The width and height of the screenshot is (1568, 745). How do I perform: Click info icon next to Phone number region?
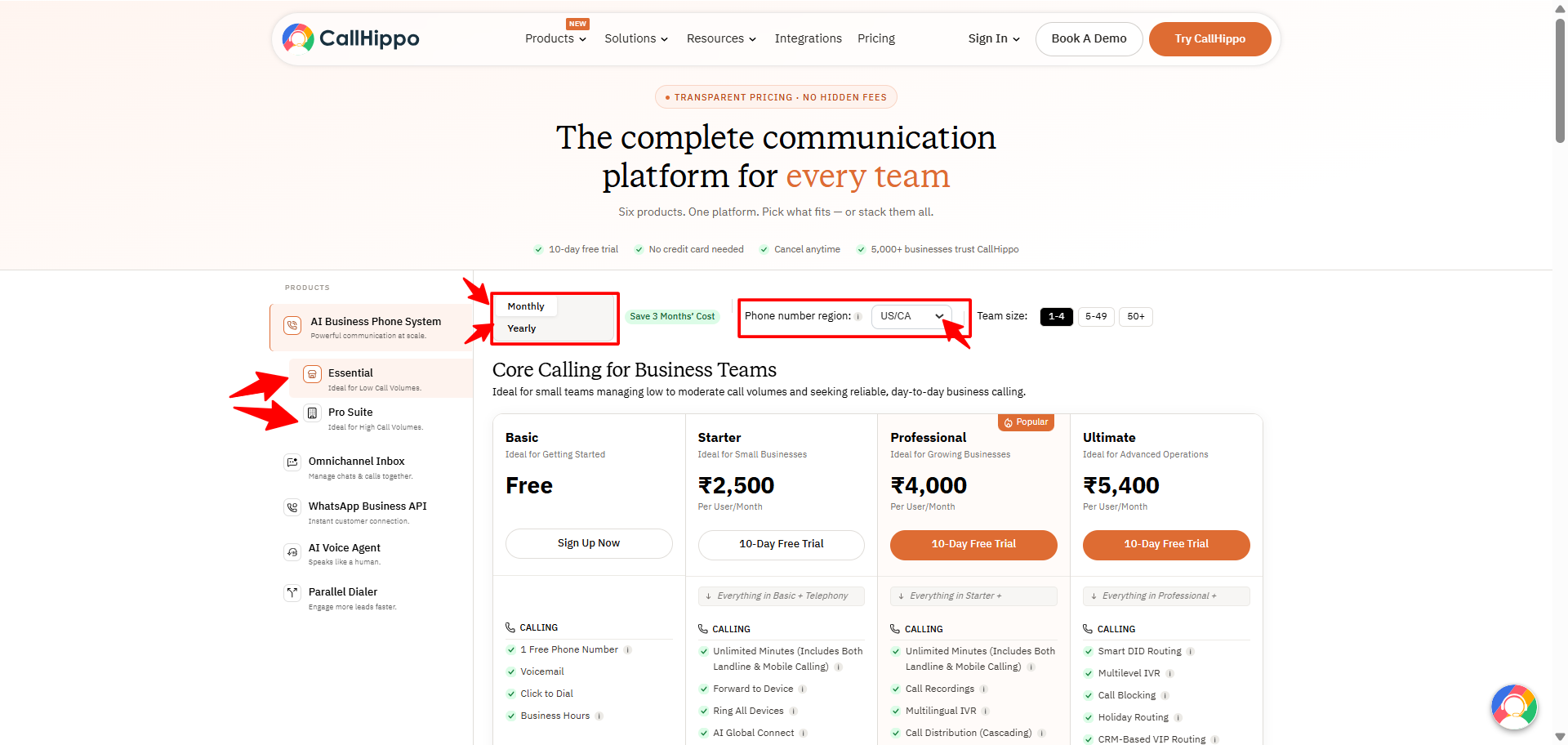858,317
